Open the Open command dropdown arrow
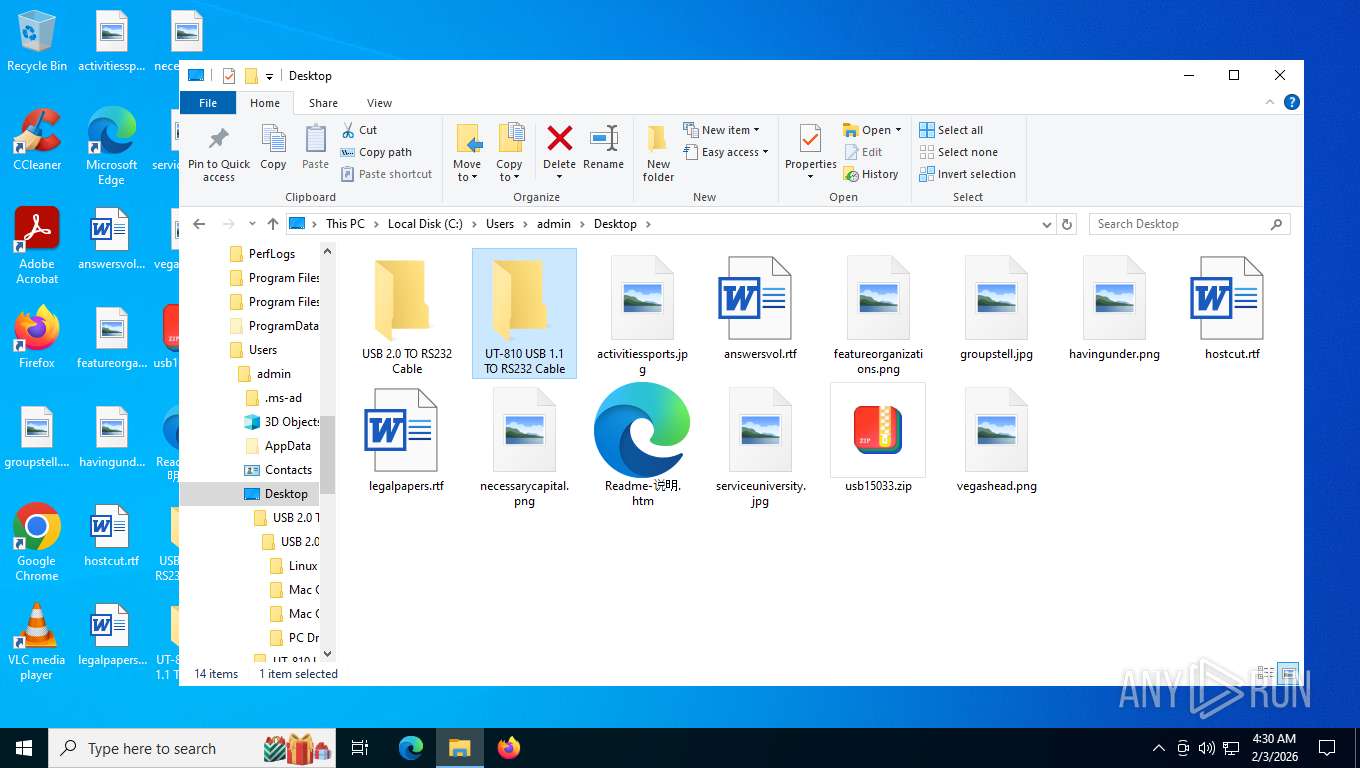 [898, 130]
